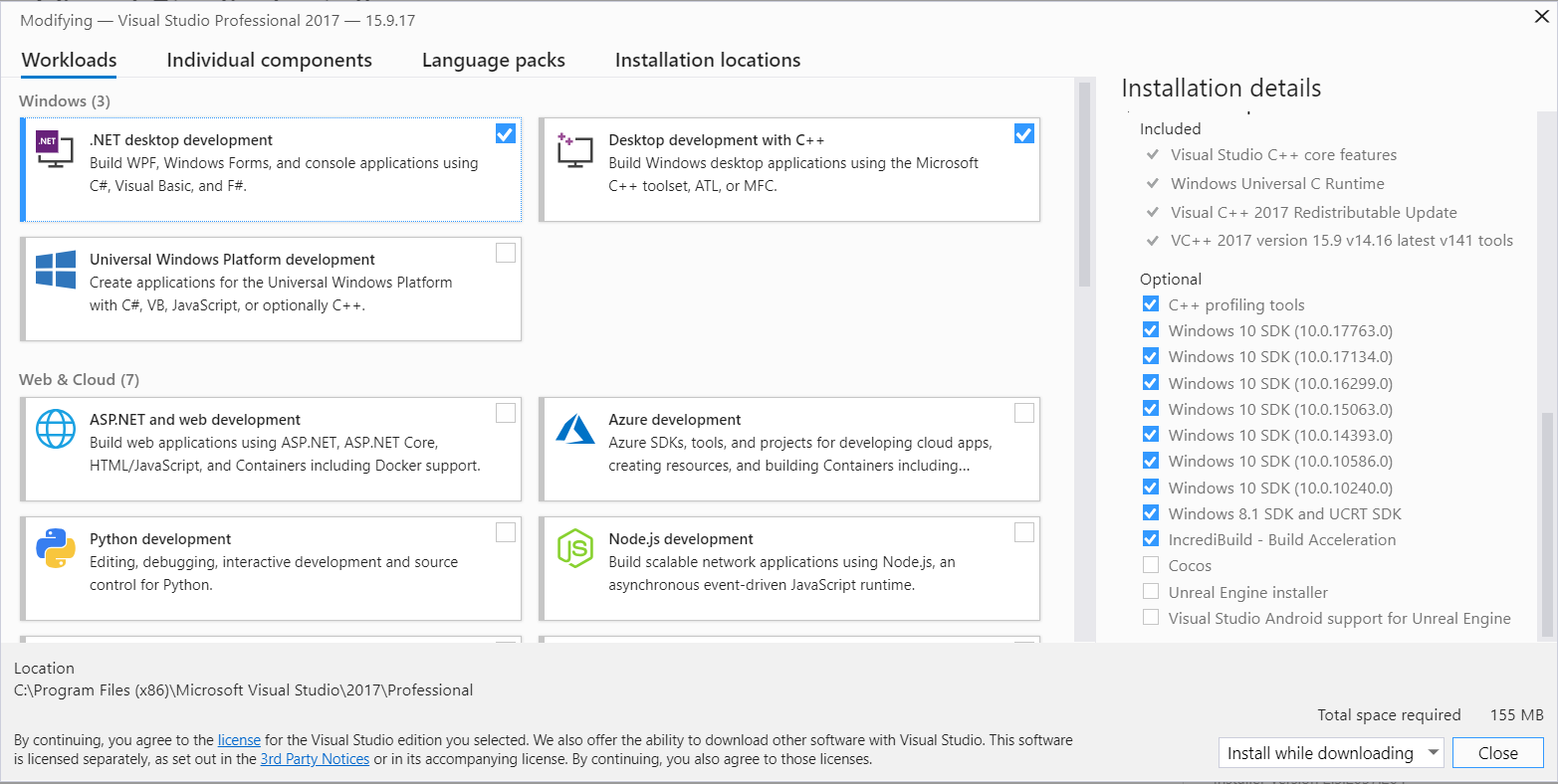Open the Language packs tab
Screen dimensions: 1558x784
click(x=493, y=61)
